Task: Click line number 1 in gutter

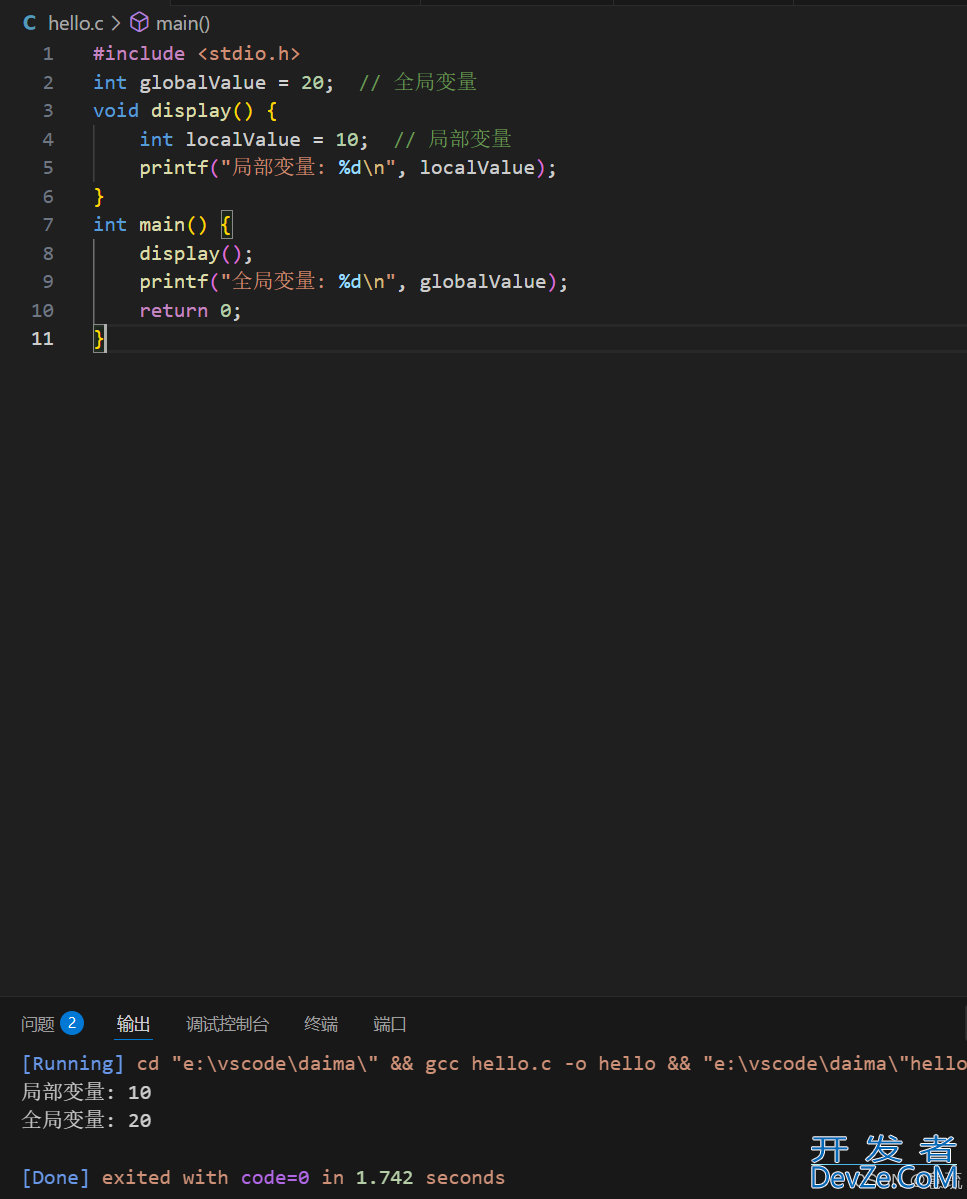Action: point(48,54)
